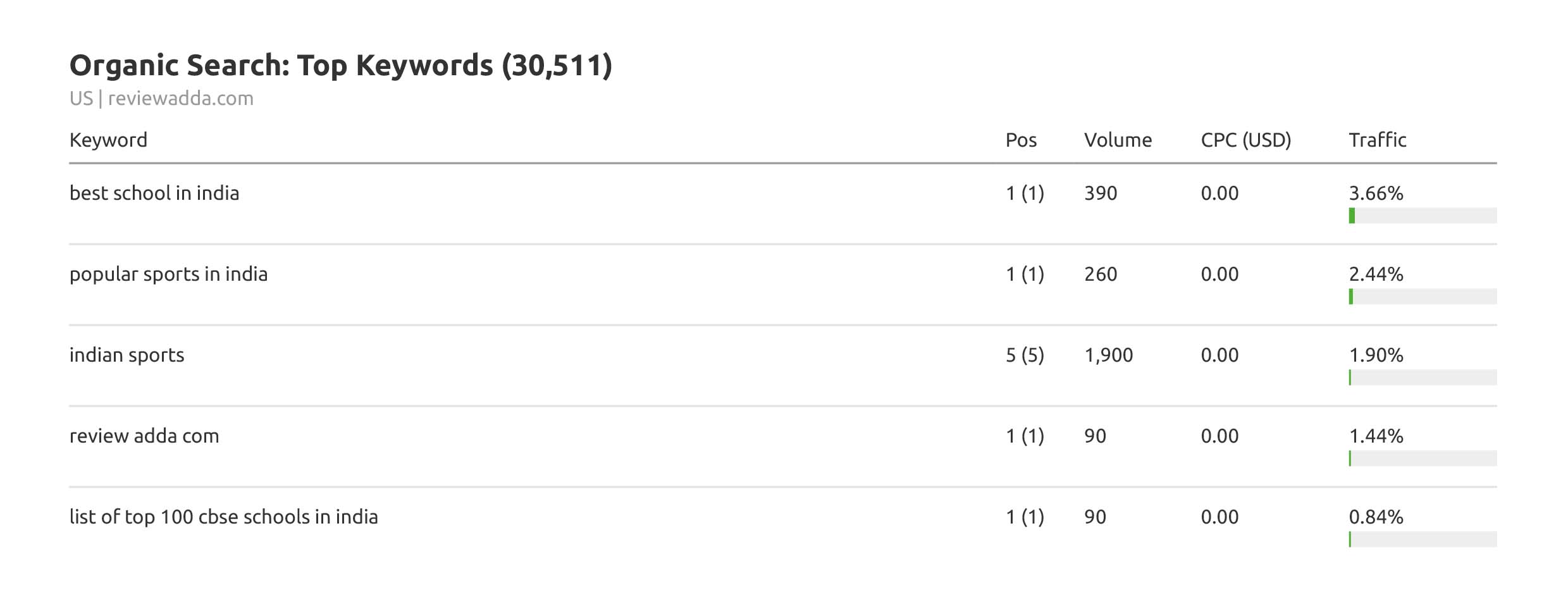Click the traffic bar under 1.44%

coord(1422,458)
